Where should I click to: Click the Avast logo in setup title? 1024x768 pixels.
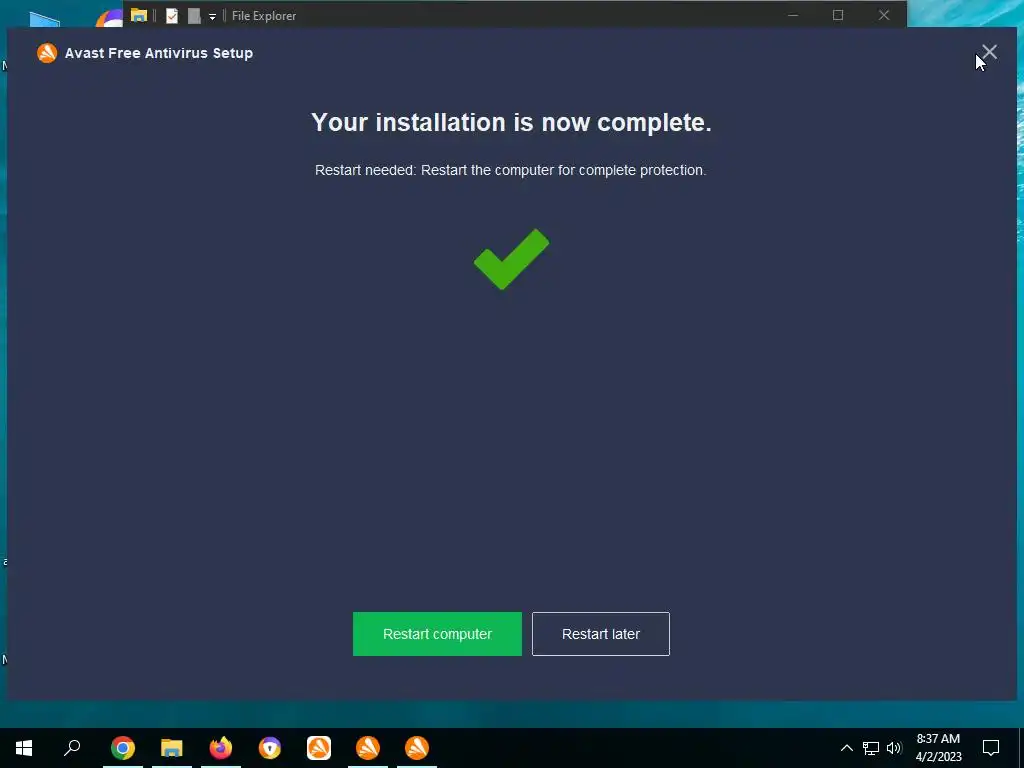(x=47, y=53)
